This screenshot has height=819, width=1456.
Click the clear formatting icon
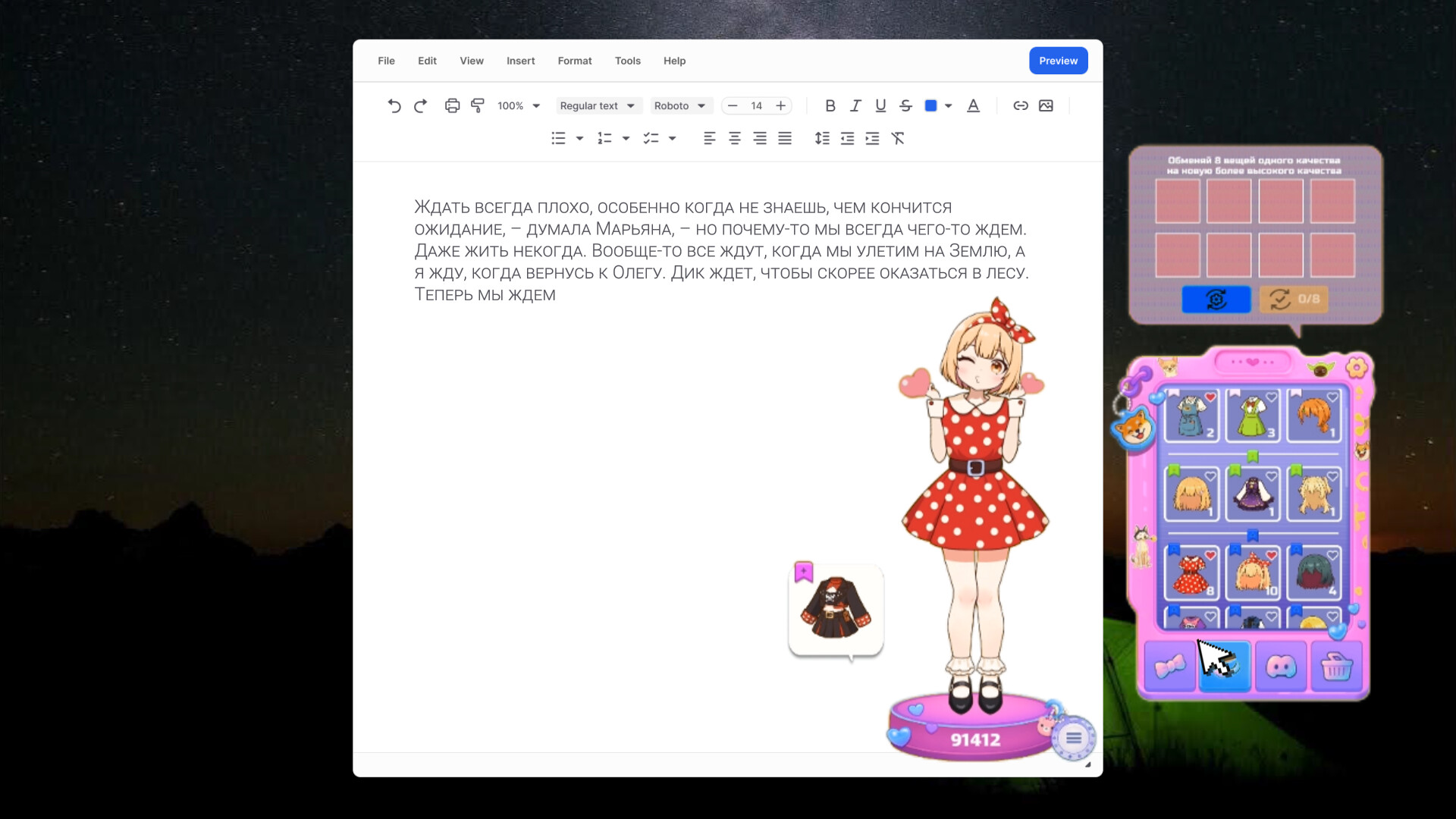(x=897, y=138)
